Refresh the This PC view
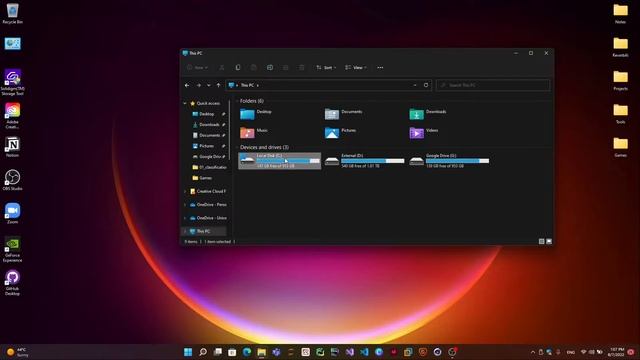Image resolution: width=640 pixels, height=360 pixels. [426, 85]
